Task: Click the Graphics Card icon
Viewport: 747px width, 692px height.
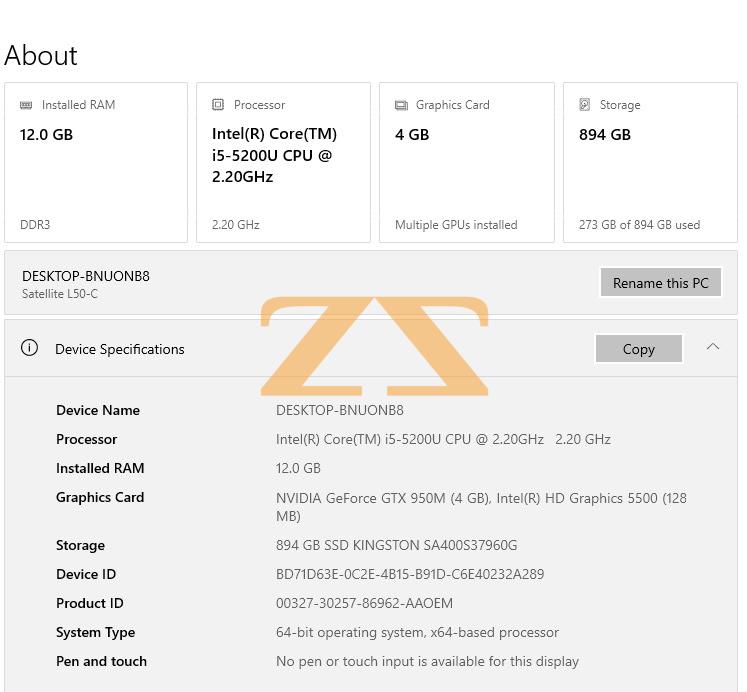Action: pos(401,105)
